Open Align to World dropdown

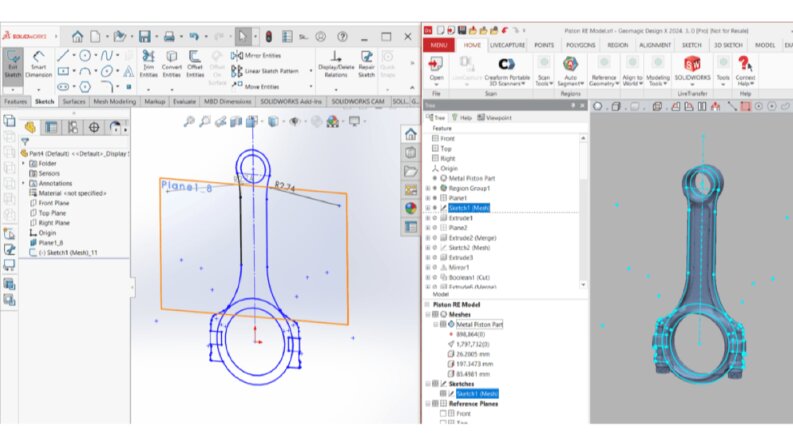point(632,80)
